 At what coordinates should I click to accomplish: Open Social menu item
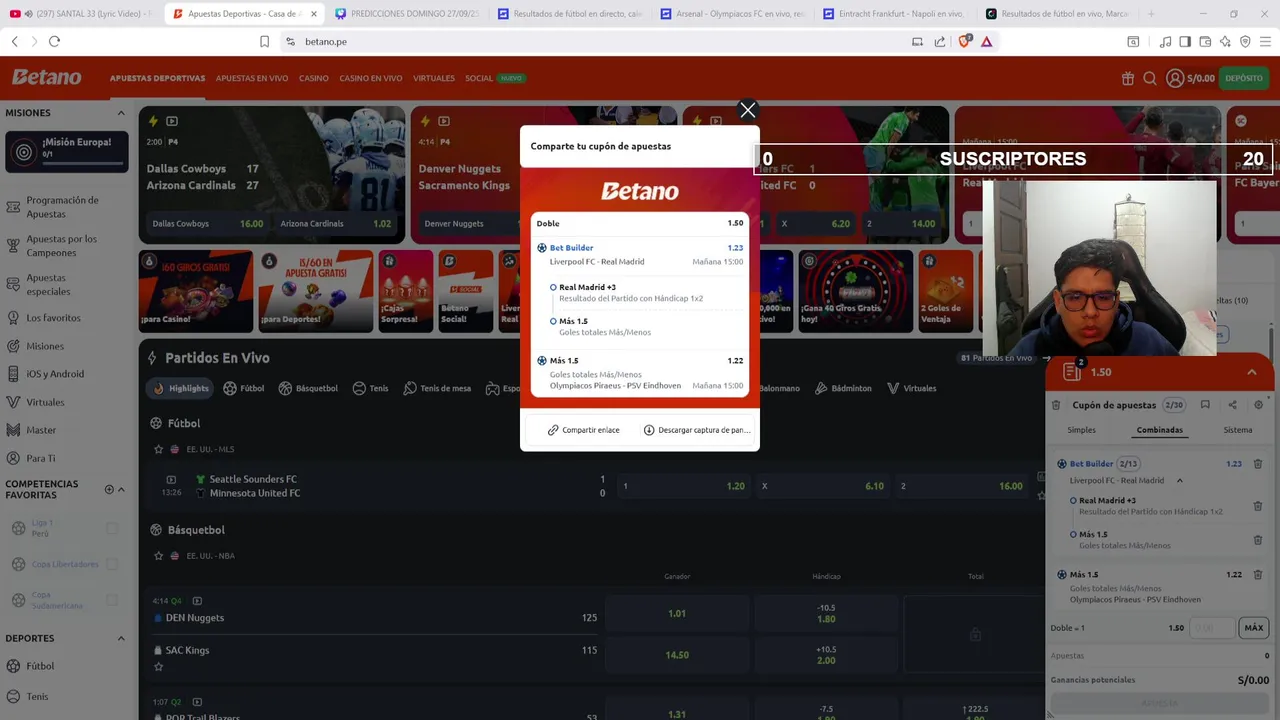479,78
